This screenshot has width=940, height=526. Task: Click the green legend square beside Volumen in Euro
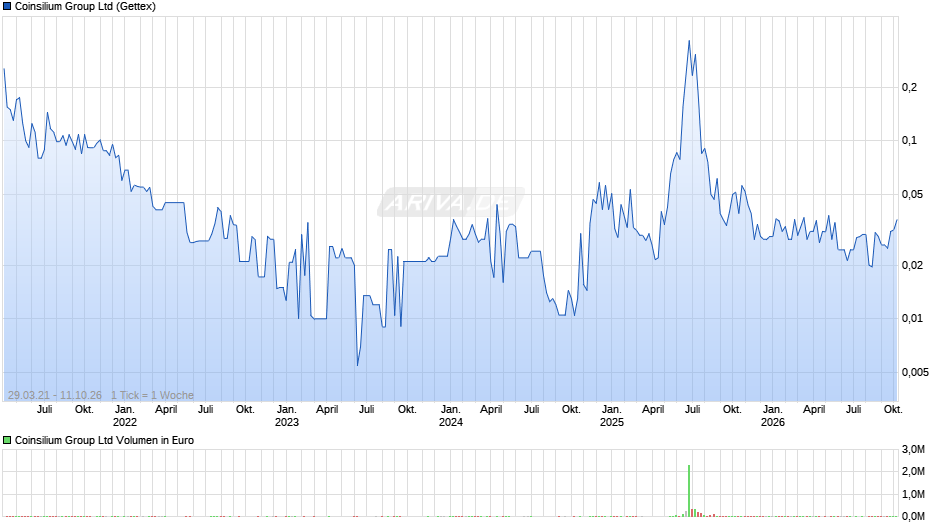coord(7,440)
